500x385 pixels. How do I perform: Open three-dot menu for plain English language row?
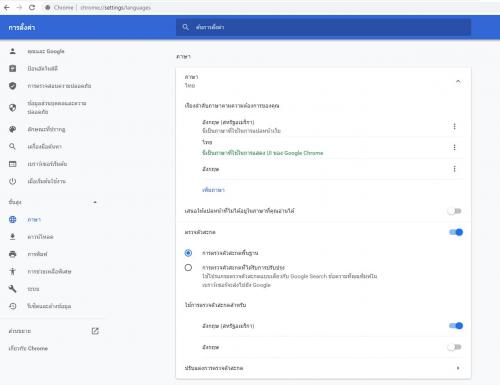click(x=454, y=169)
